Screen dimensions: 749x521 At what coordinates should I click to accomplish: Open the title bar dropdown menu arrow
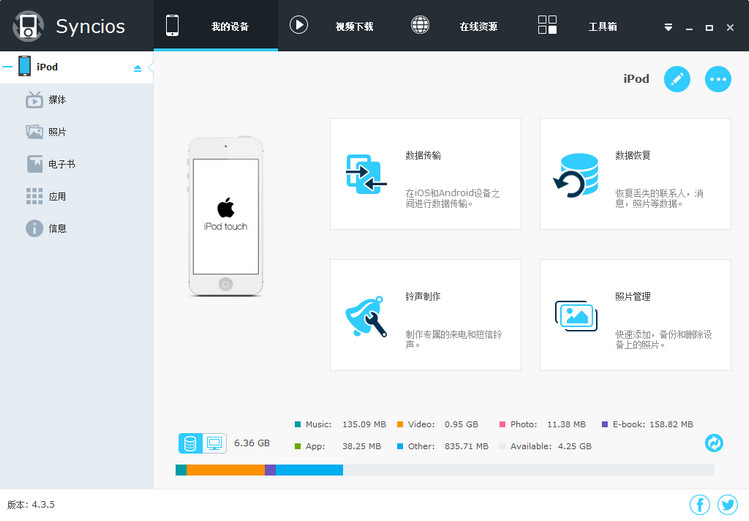[x=668, y=27]
